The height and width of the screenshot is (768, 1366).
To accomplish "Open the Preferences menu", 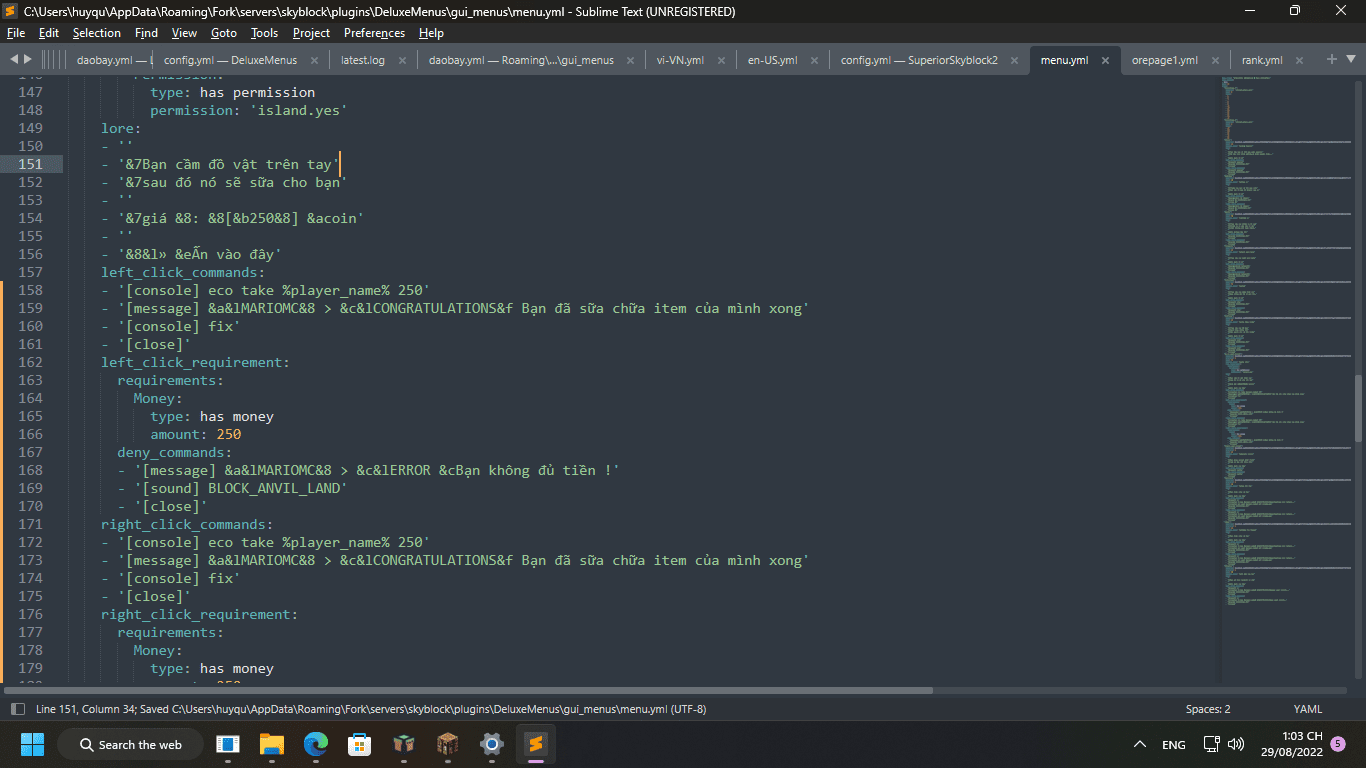I will (x=374, y=33).
